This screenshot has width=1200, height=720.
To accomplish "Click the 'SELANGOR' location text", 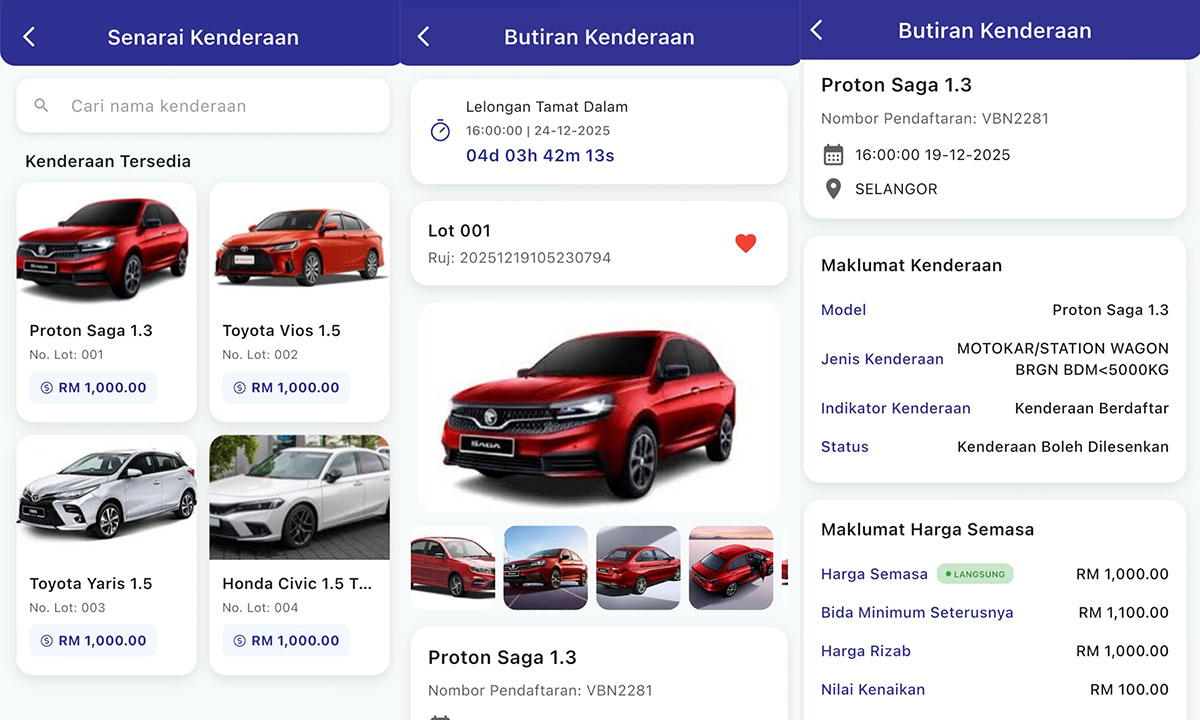I will (896, 189).
